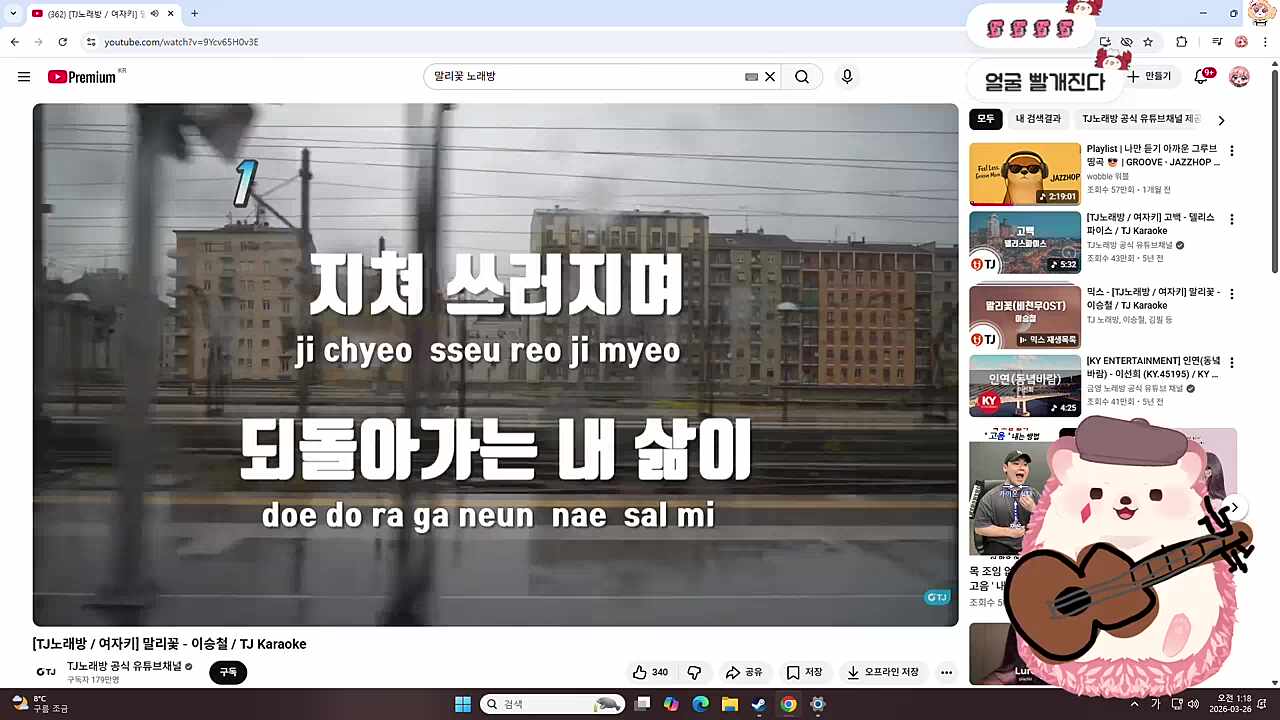Install app icon in address bar
This screenshot has height=720, width=1280.
click(1105, 42)
